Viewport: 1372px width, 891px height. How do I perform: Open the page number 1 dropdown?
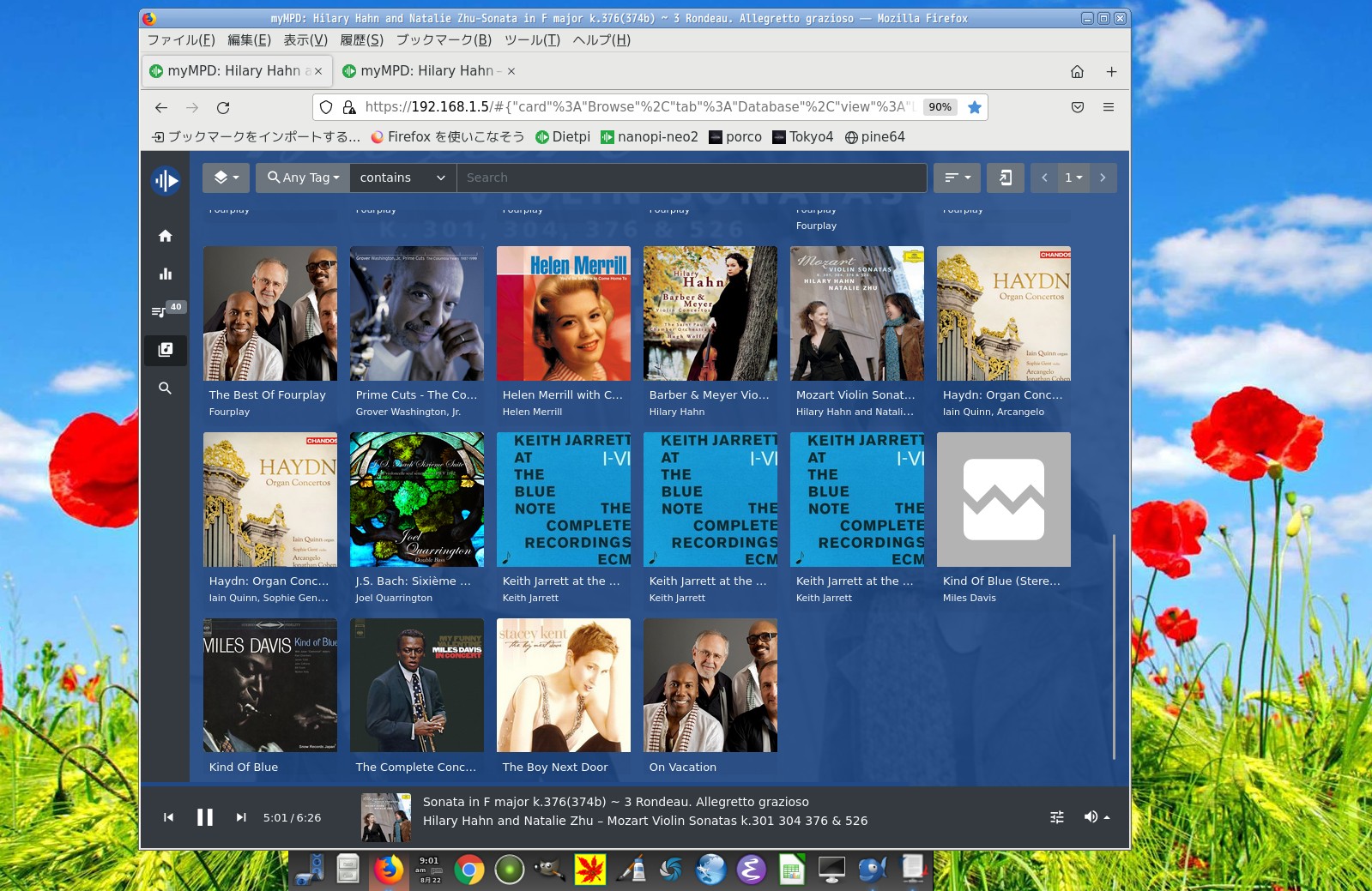(1073, 178)
